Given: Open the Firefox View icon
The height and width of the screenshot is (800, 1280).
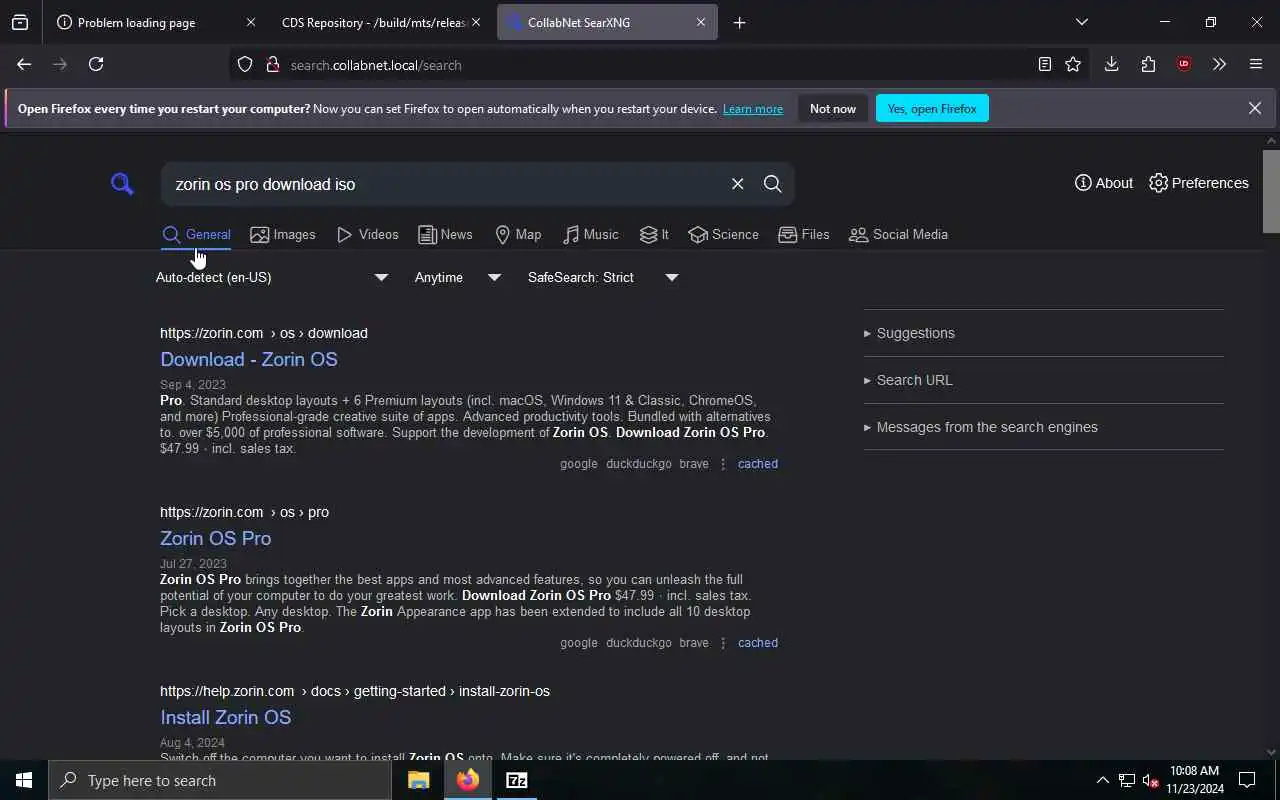Looking at the screenshot, I should 20,22.
